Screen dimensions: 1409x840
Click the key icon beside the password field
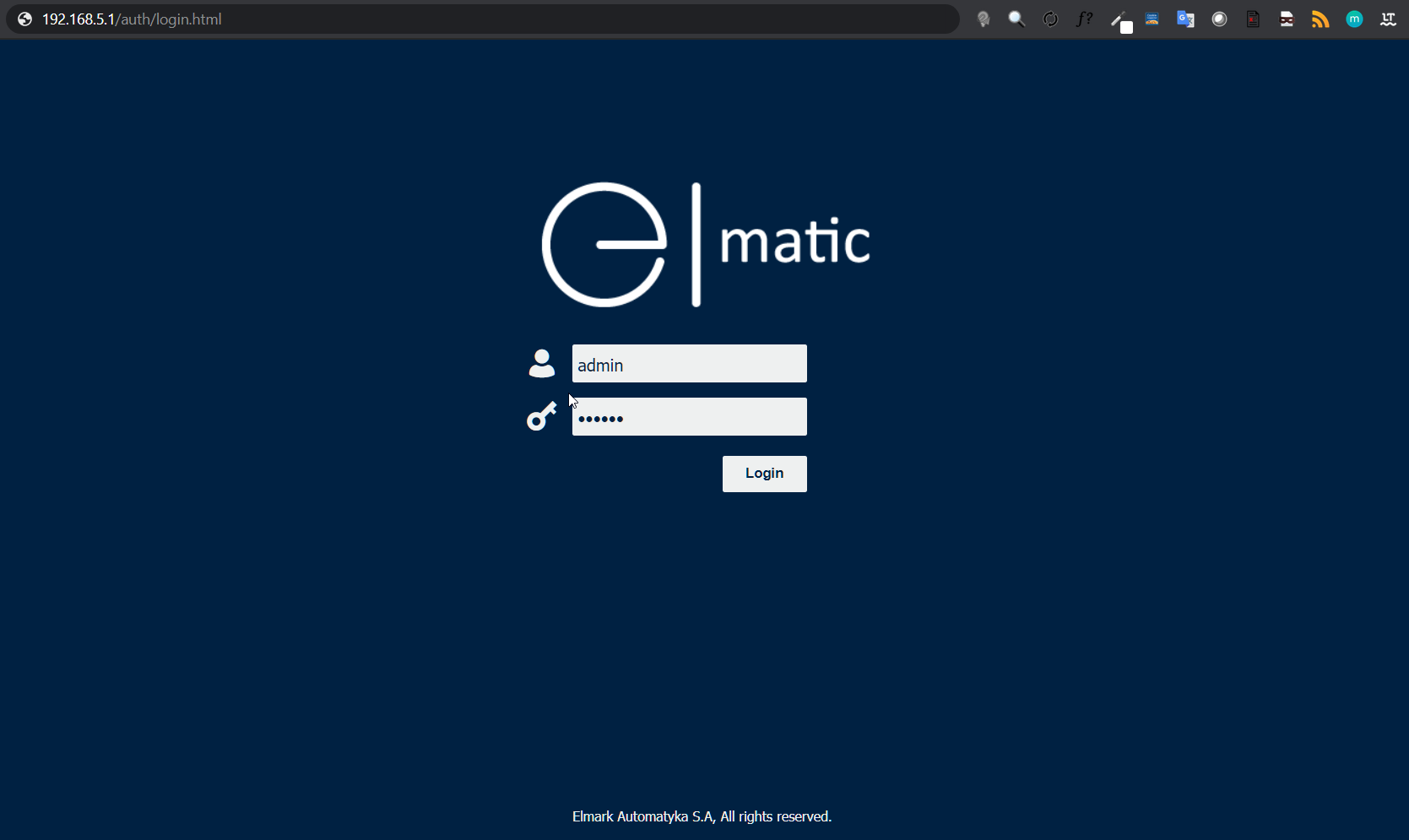(542, 416)
